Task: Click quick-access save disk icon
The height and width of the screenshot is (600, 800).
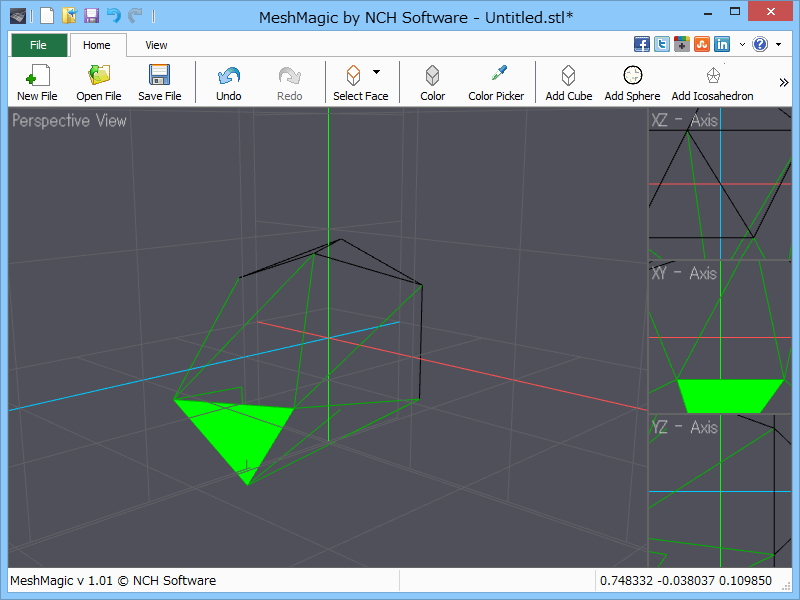Action: tap(91, 16)
